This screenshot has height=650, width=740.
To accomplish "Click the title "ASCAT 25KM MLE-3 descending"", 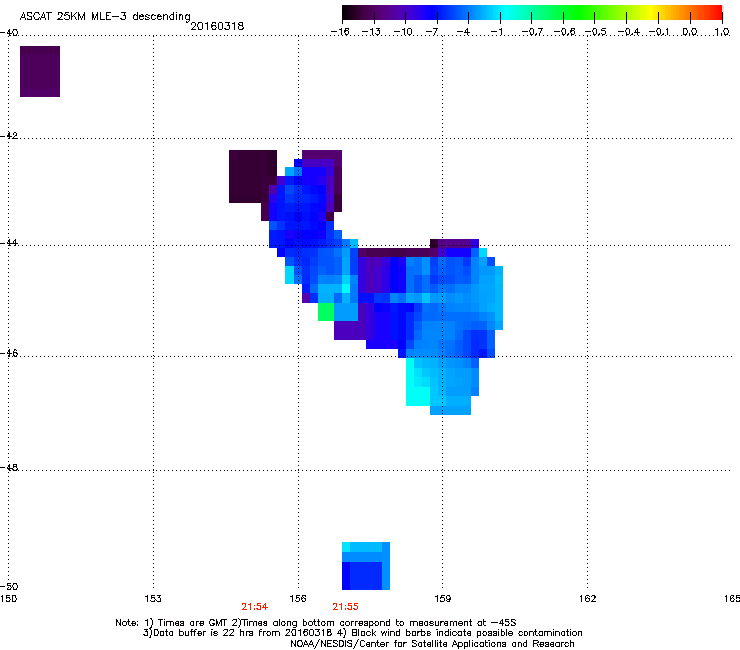I will pyautogui.click(x=105, y=17).
